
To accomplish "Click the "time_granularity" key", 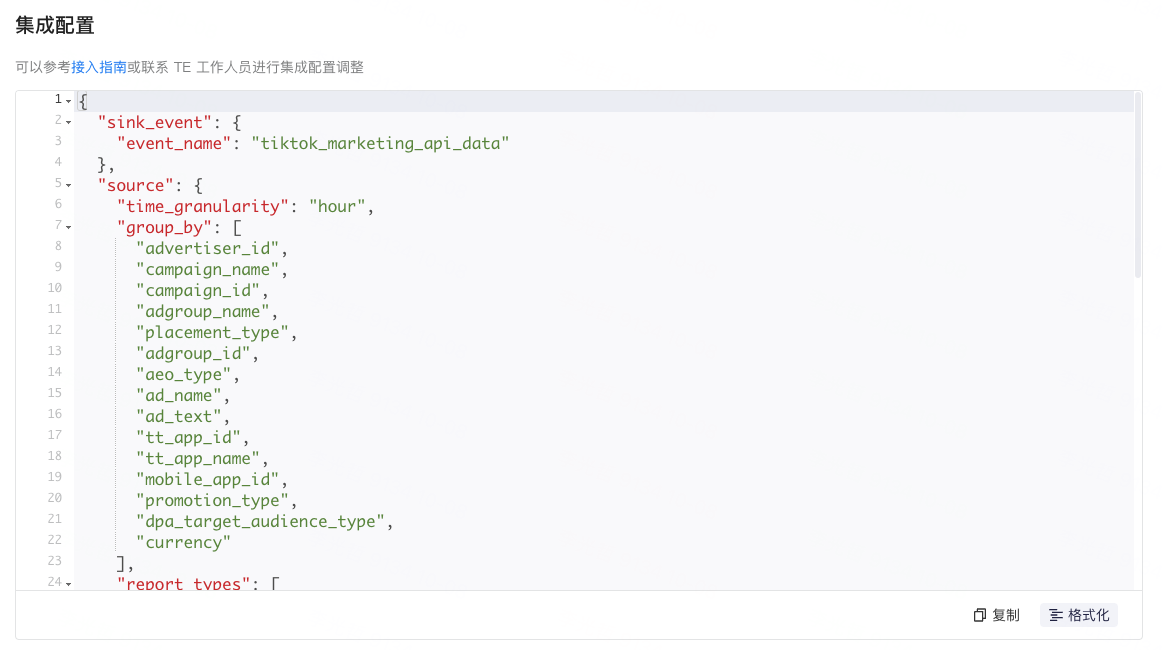I will click(x=203, y=206).
